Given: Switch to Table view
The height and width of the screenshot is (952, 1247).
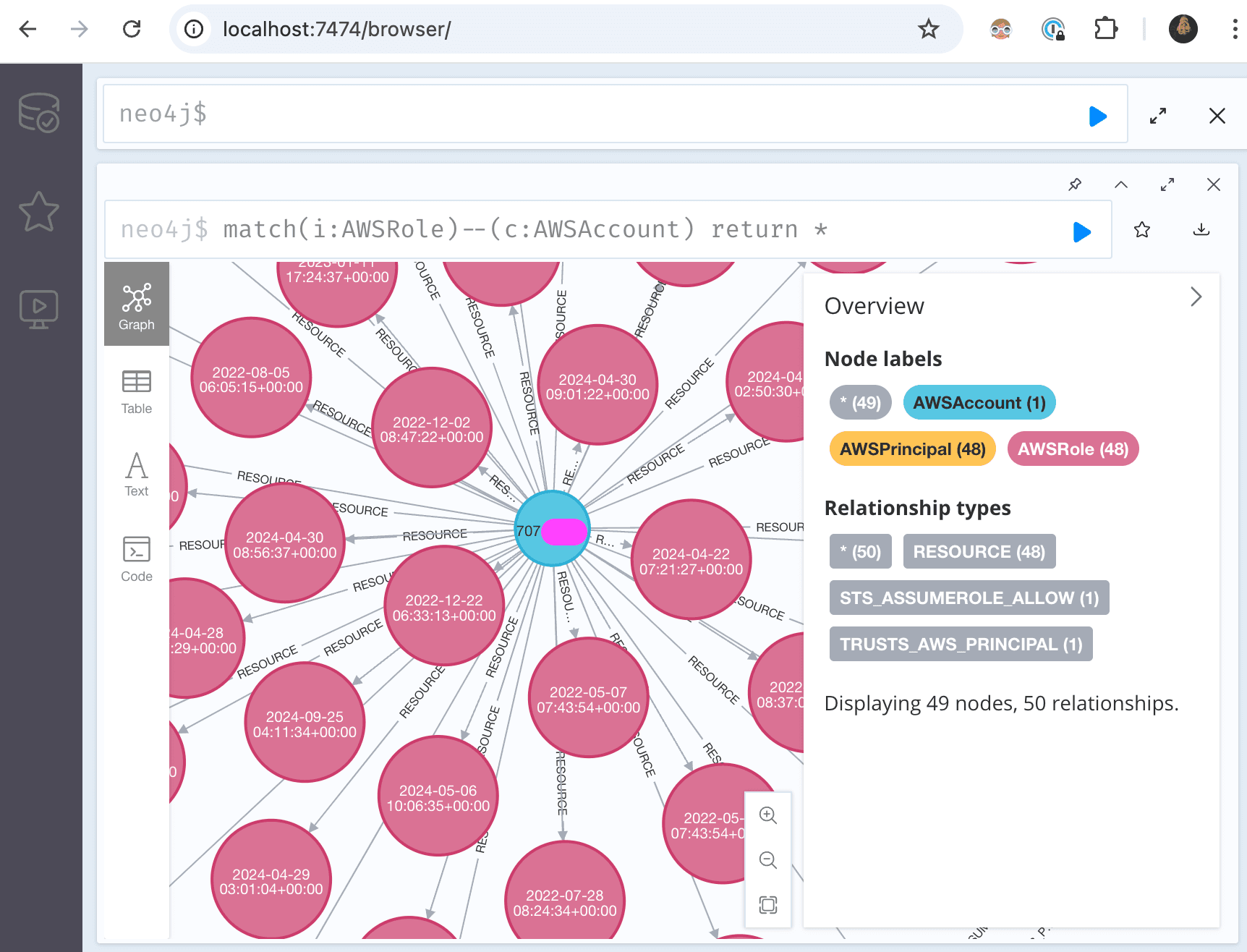Looking at the screenshot, I should pos(137,392).
